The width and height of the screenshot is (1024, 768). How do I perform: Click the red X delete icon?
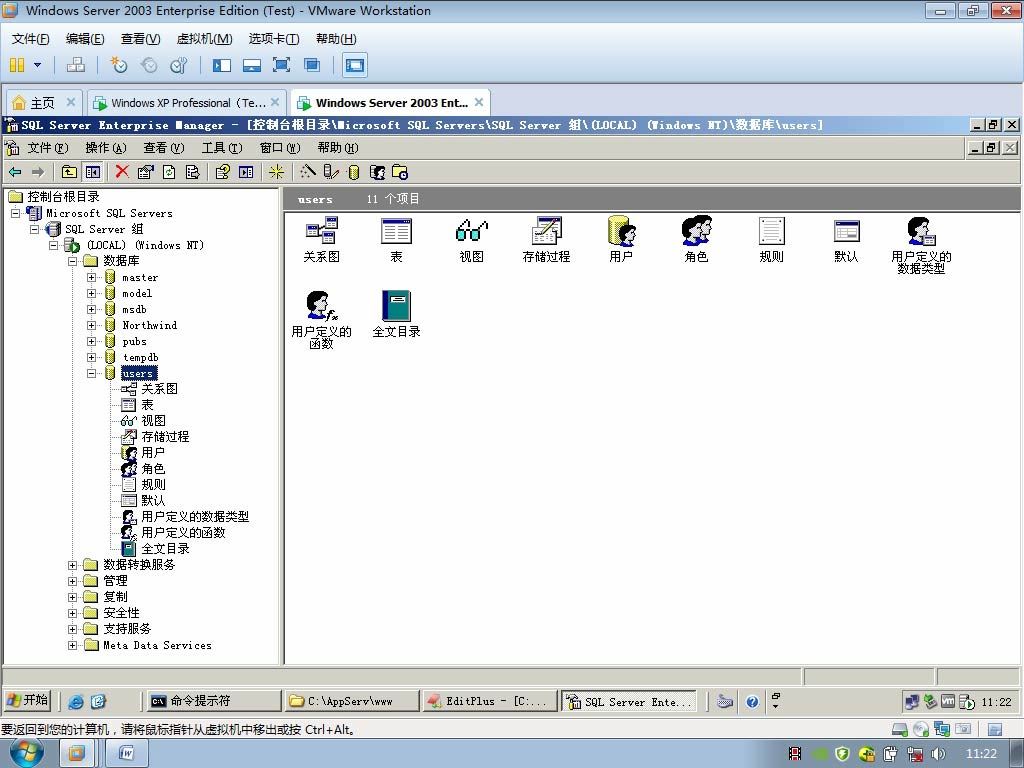(121, 172)
